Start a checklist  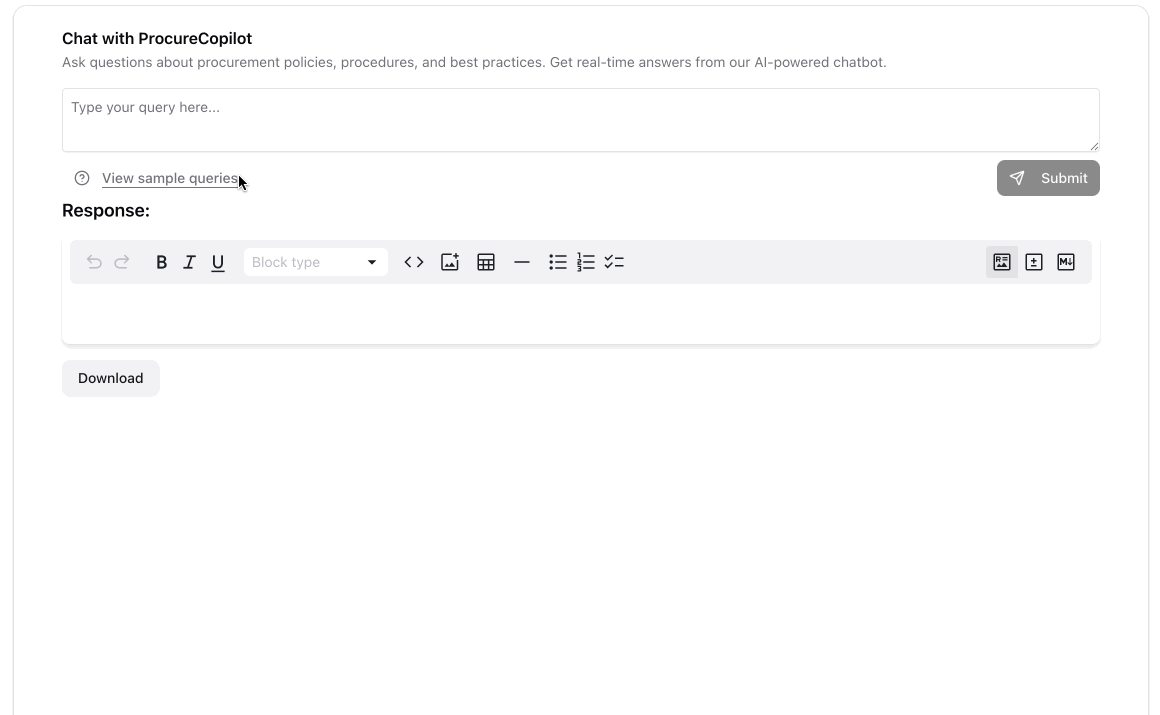click(614, 262)
